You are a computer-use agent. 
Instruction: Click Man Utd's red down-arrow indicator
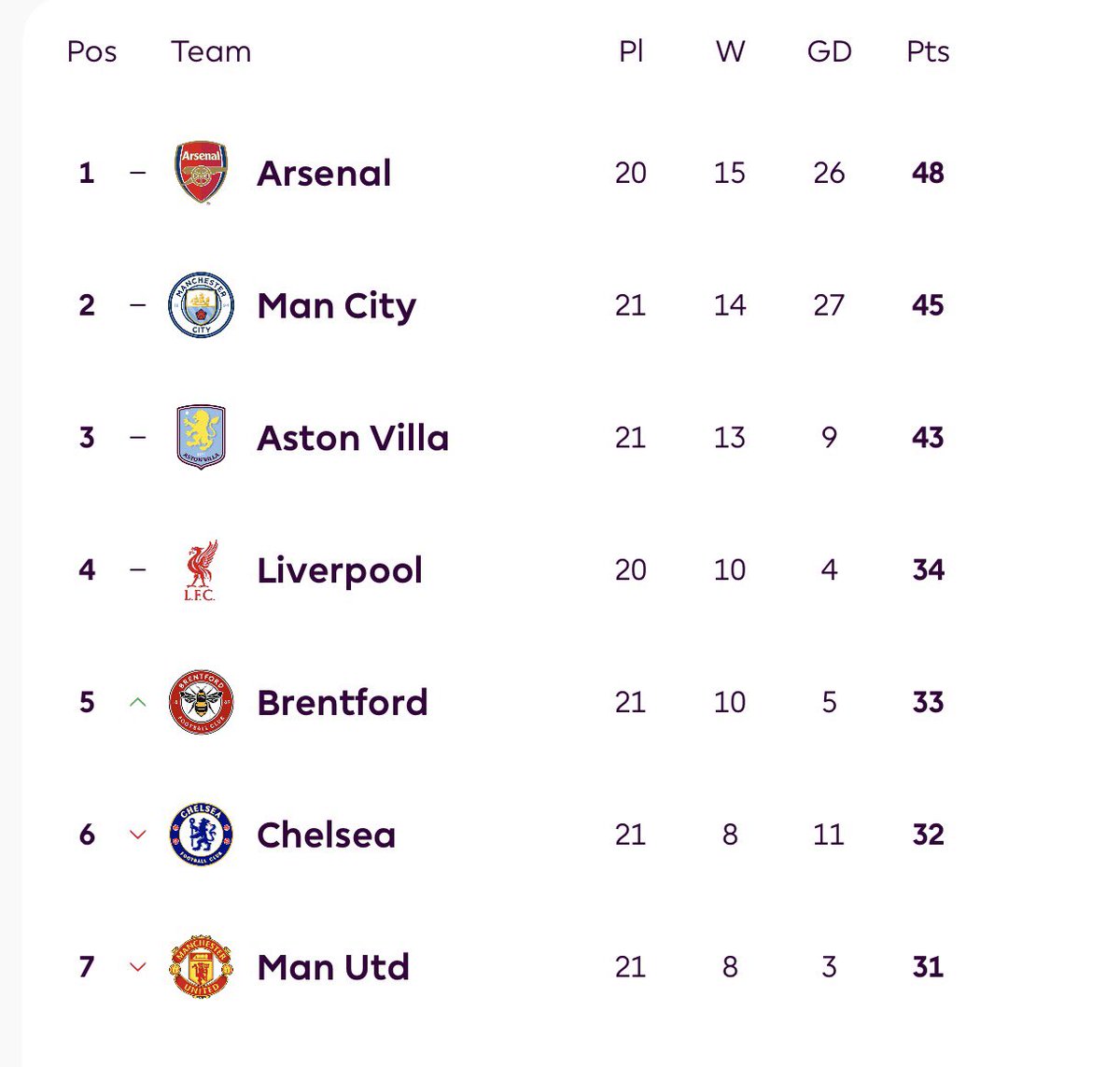tap(137, 967)
